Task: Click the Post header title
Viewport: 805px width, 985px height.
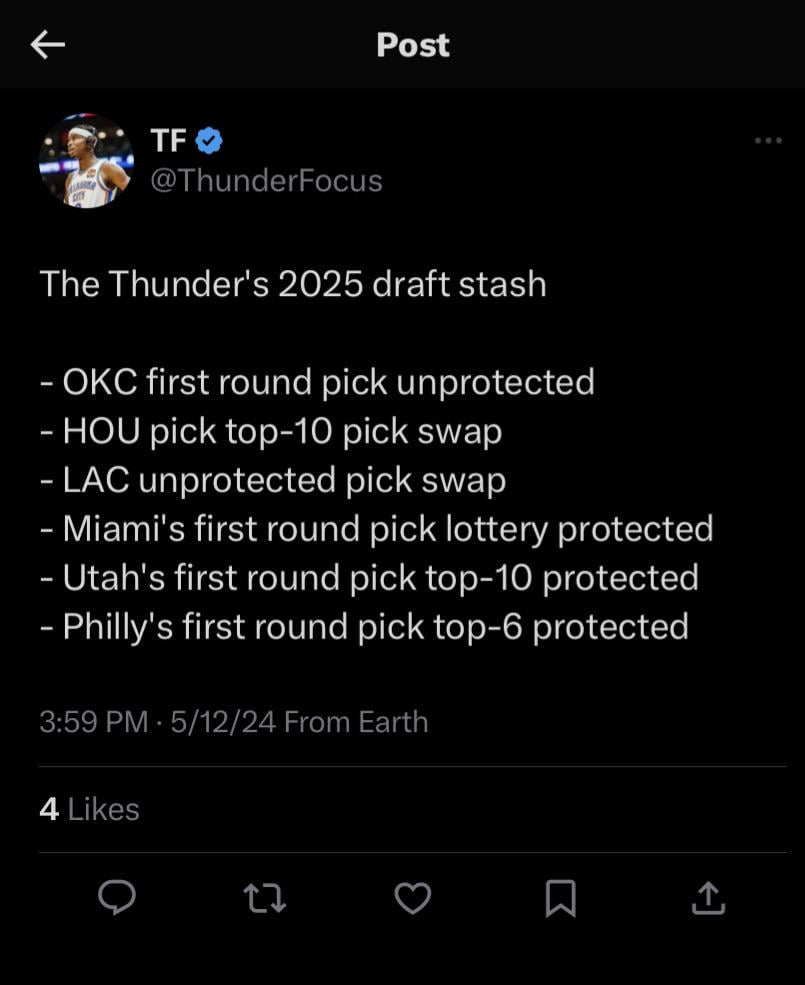Action: pos(413,45)
